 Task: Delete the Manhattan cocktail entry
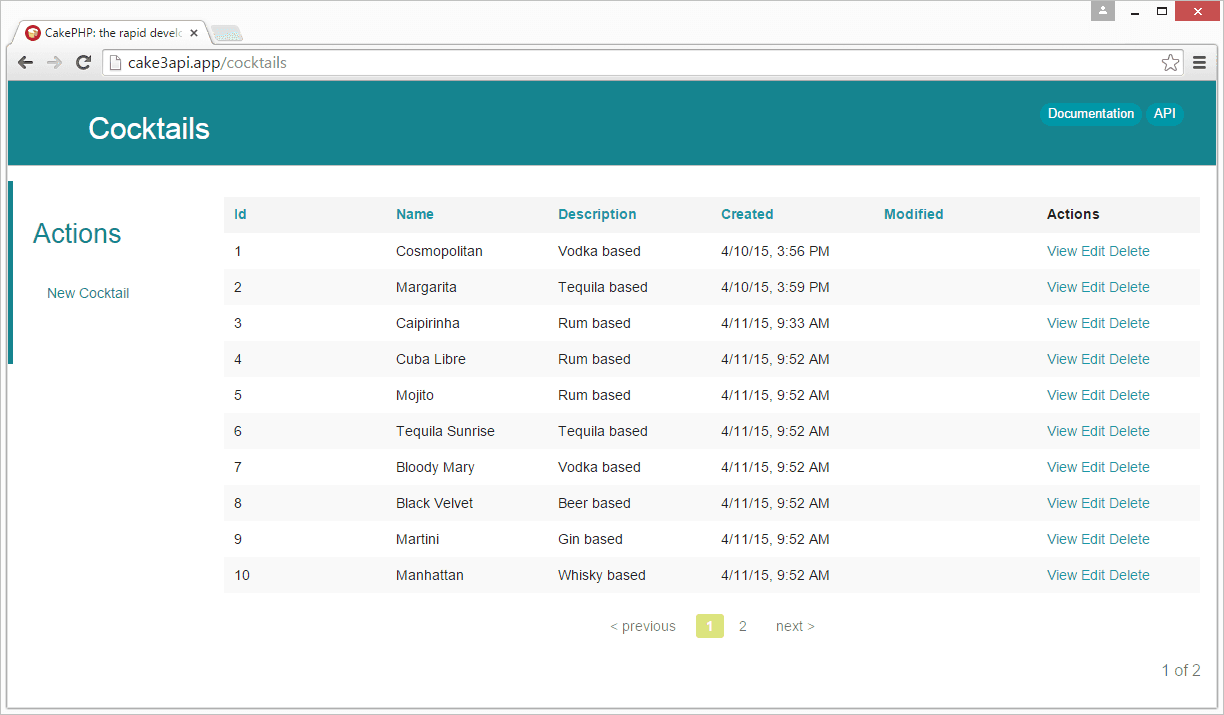click(1129, 575)
